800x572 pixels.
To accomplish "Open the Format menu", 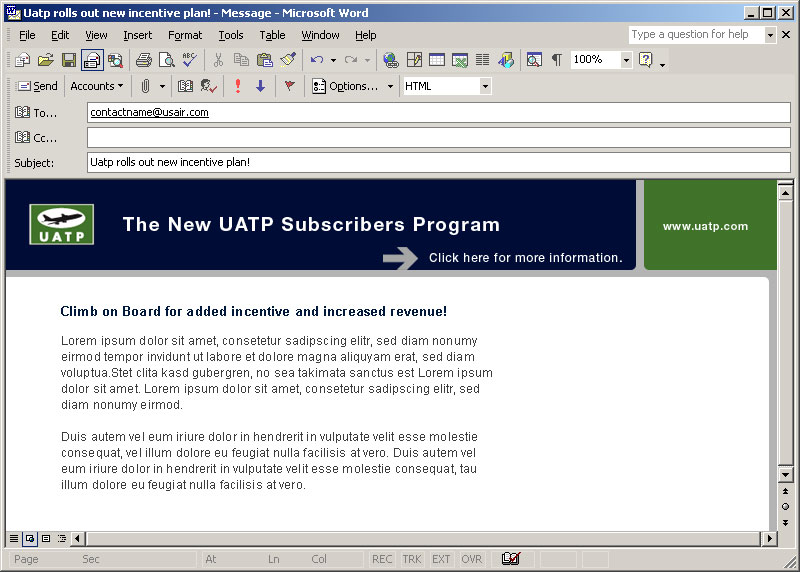I will (x=185, y=35).
